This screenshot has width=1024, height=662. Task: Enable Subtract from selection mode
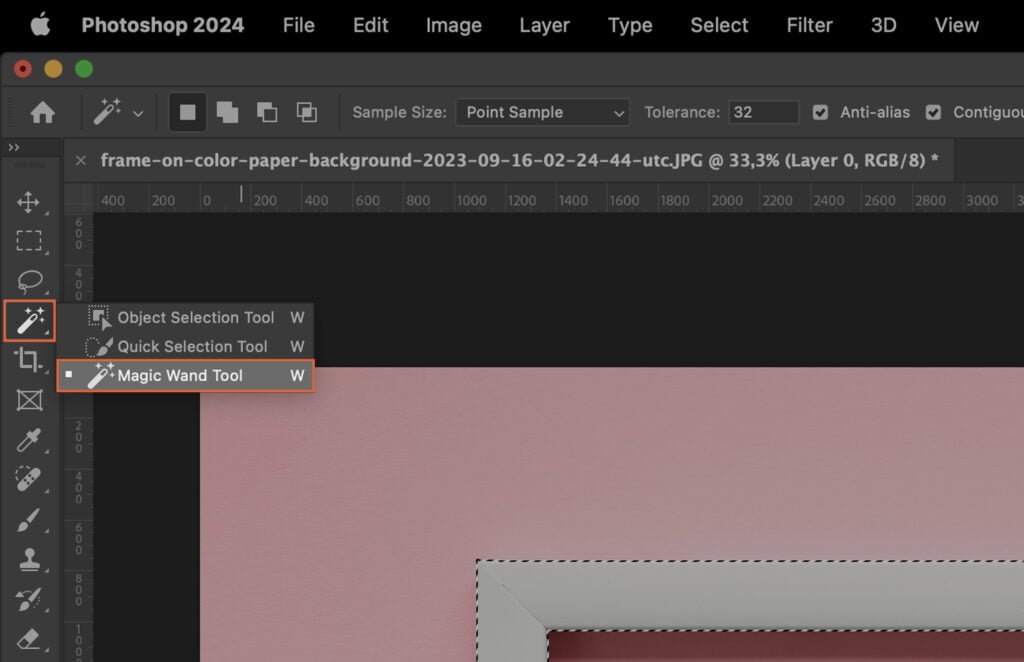coord(267,112)
